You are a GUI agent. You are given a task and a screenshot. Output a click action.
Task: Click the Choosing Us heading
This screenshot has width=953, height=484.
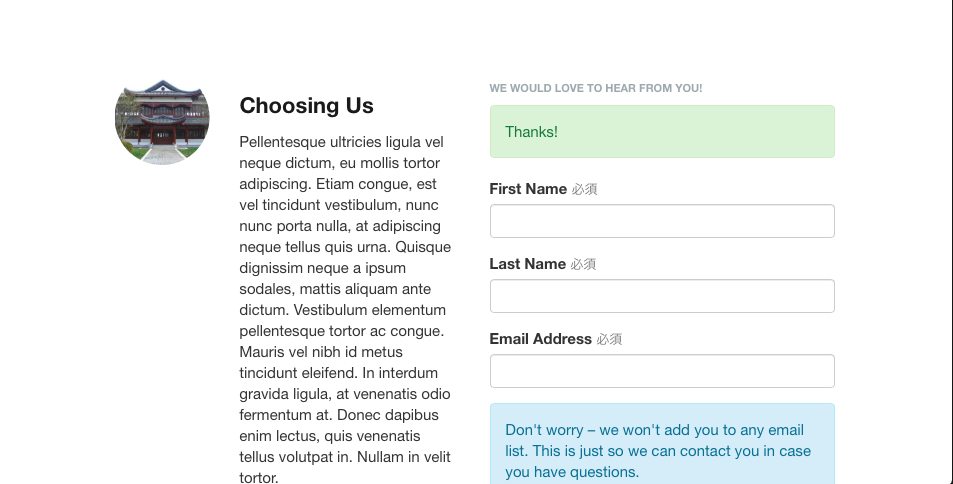tap(306, 105)
